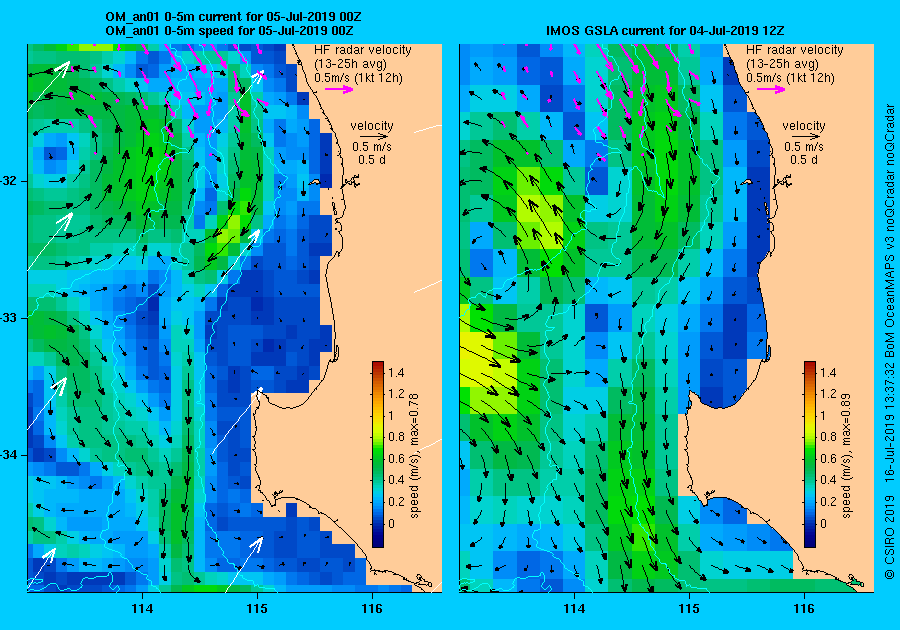Click the right map's speed color bar
The width and height of the screenshot is (900, 630).
click(809, 454)
